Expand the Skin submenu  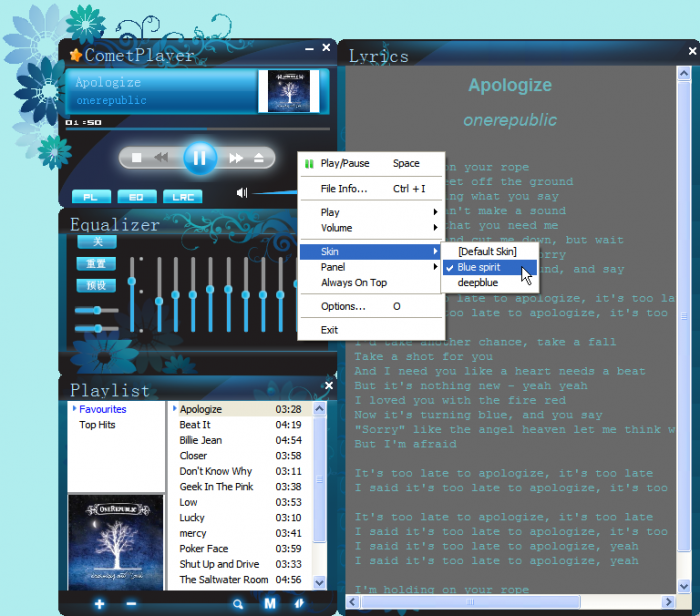click(x=370, y=252)
